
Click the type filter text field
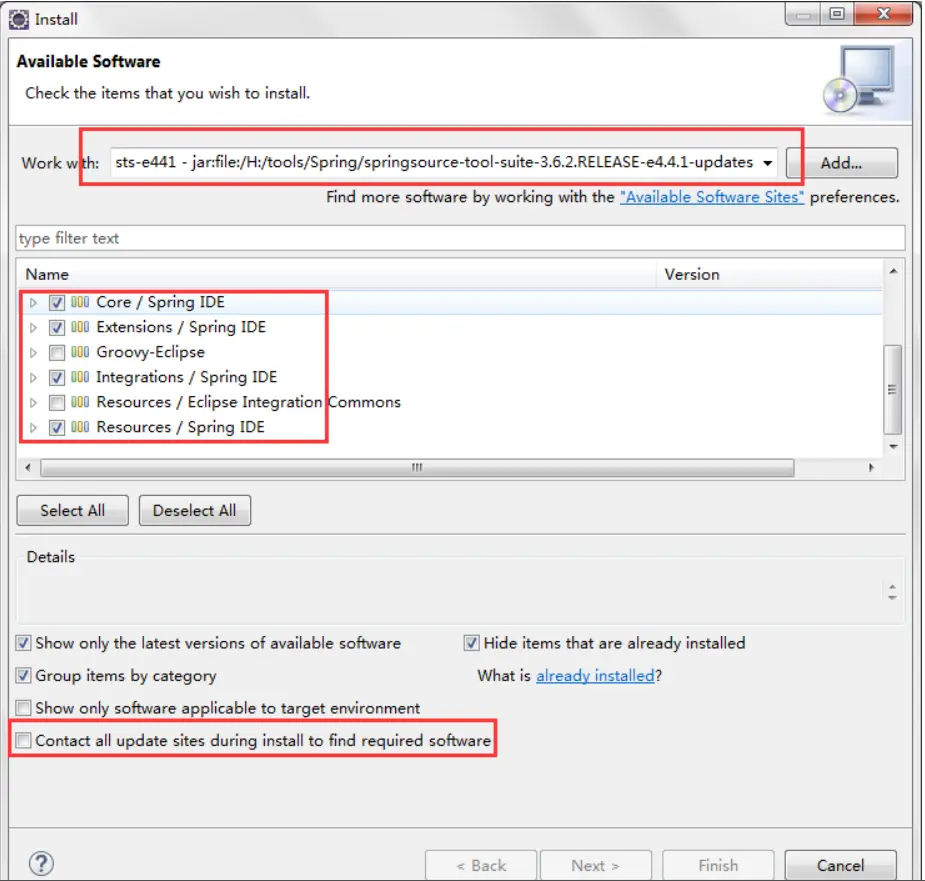pyautogui.click(x=460, y=238)
